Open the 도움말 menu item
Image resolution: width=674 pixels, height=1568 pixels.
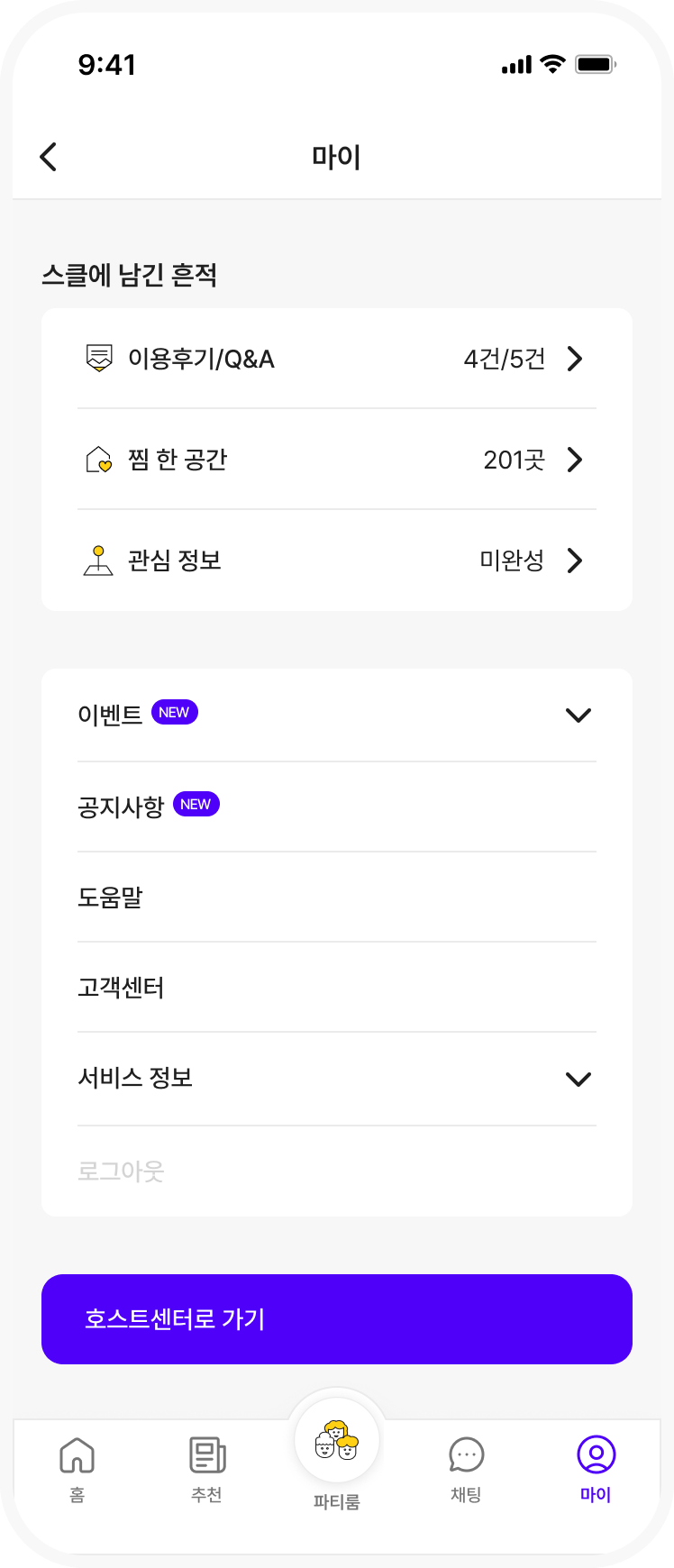coord(110,898)
